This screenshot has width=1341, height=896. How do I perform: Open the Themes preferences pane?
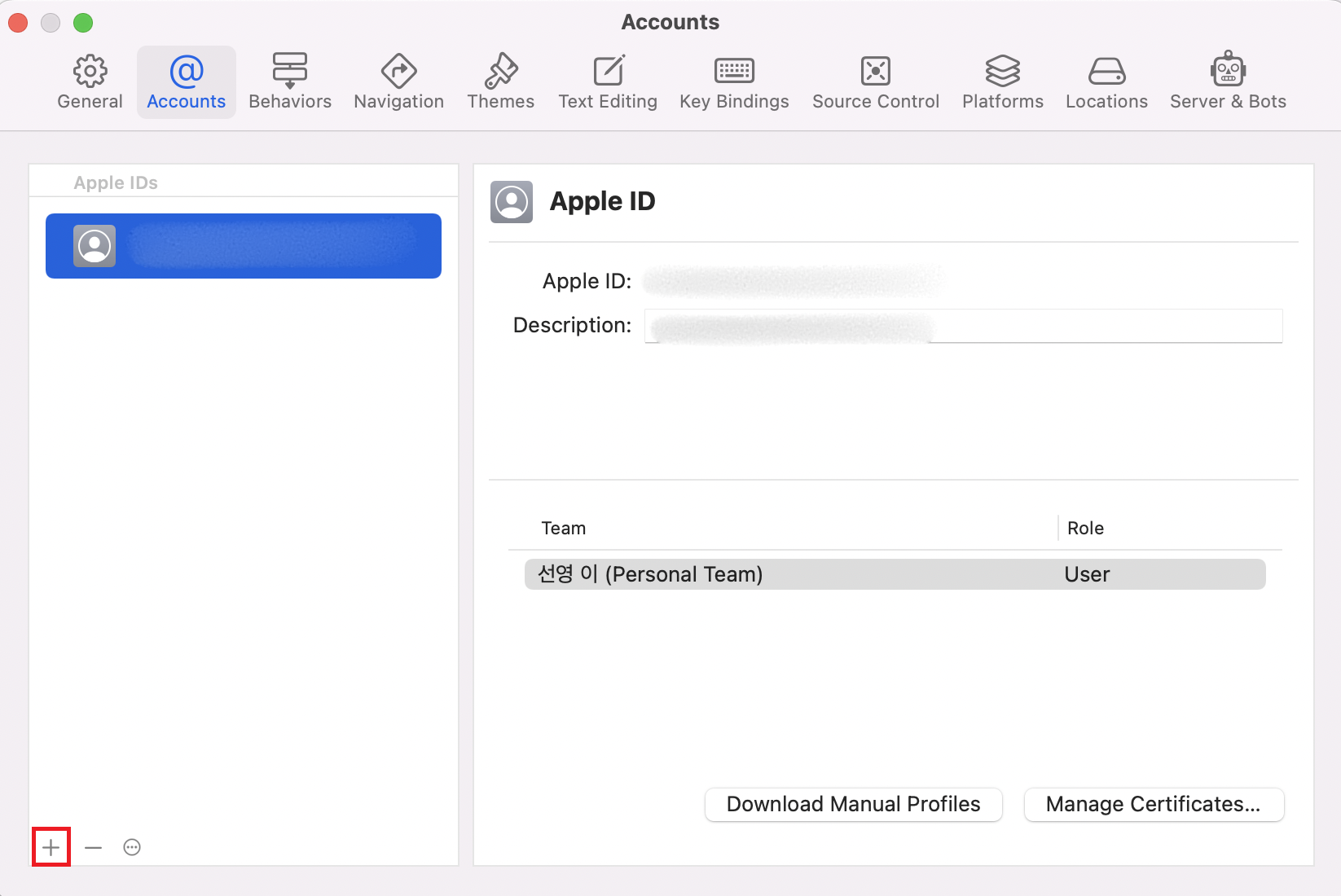tap(501, 82)
